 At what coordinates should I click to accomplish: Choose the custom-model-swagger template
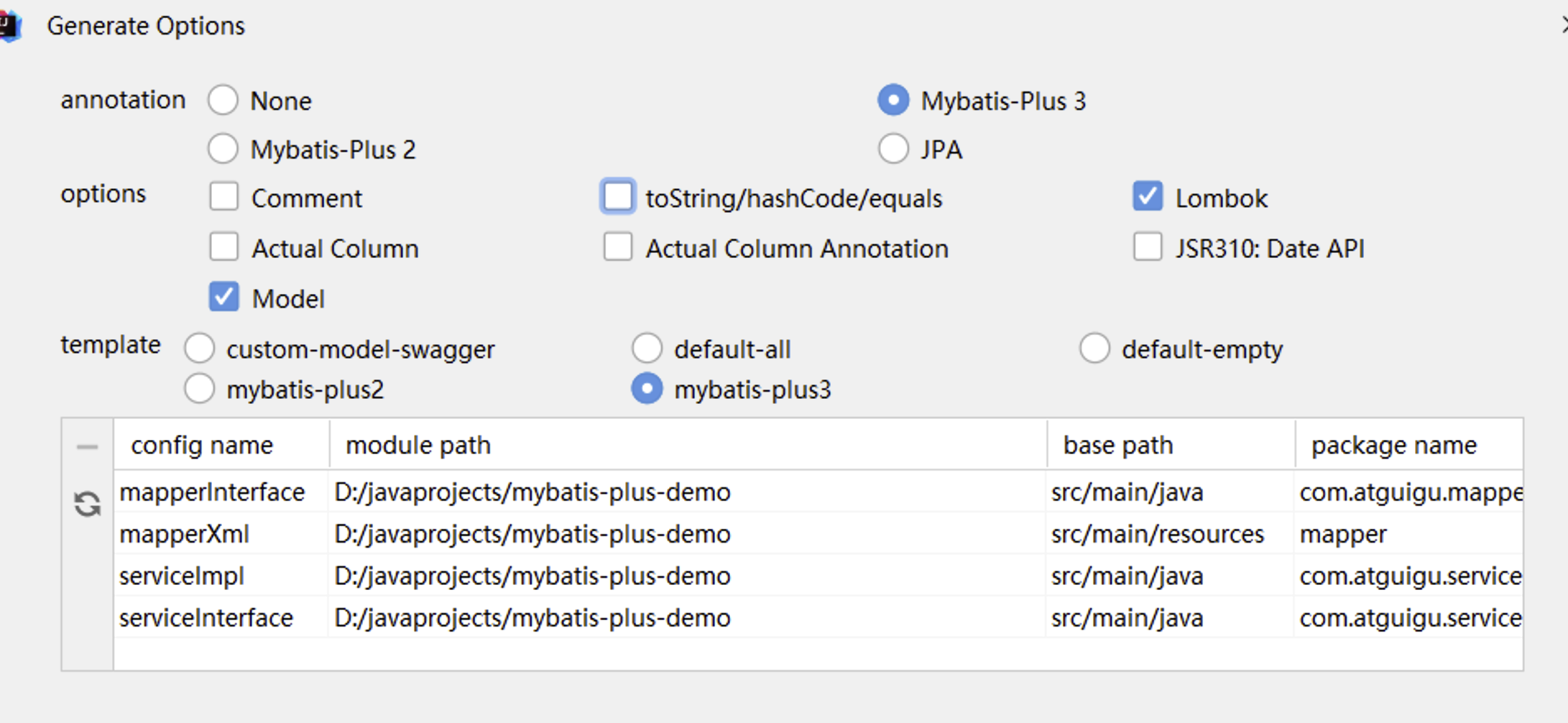click(x=199, y=349)
